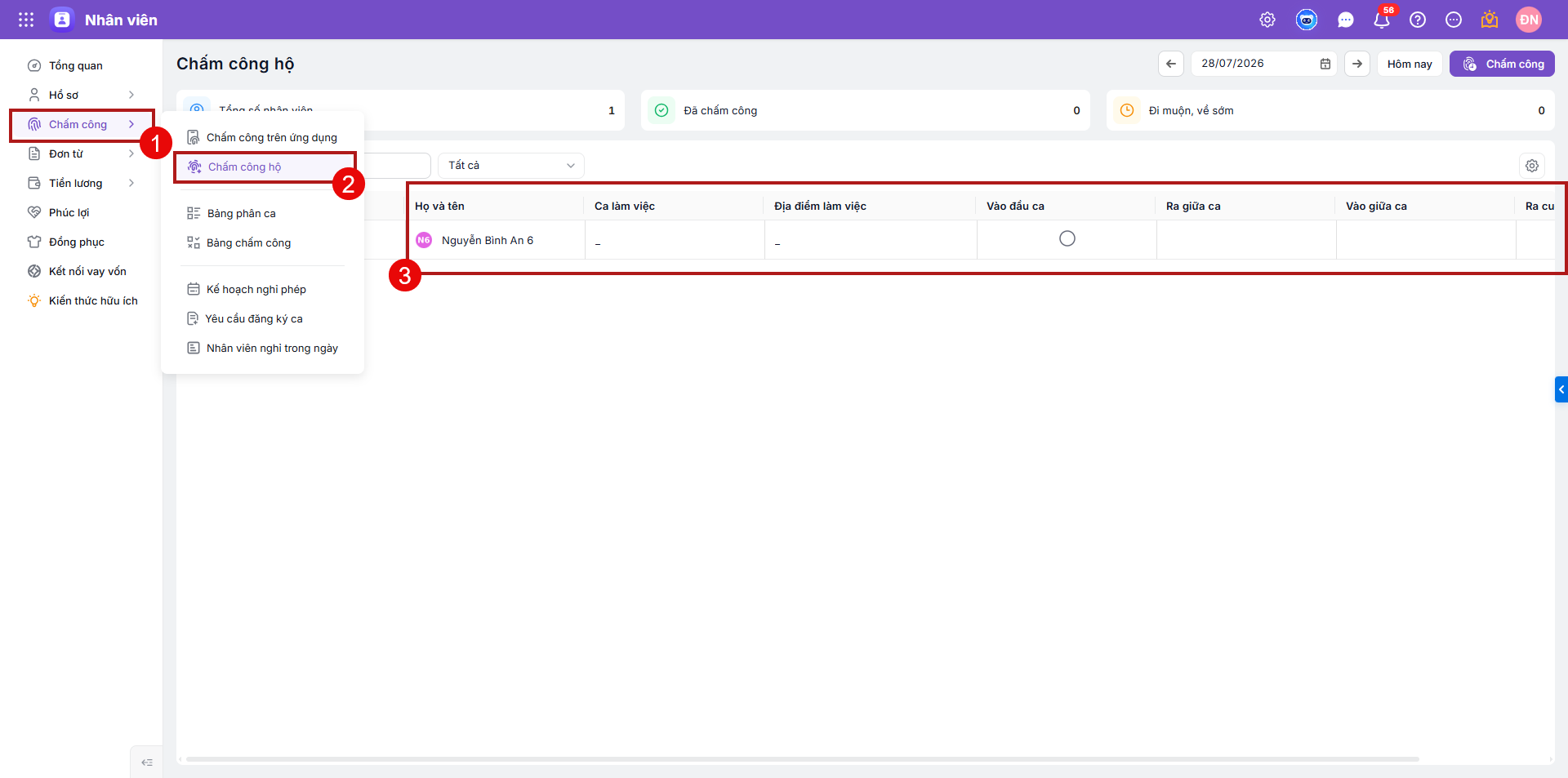1568x778 pixels.
Task: Open Nhân viên nghỉ trong ngày submenu item
Action: pyautogui.click(x=263, y=348)
